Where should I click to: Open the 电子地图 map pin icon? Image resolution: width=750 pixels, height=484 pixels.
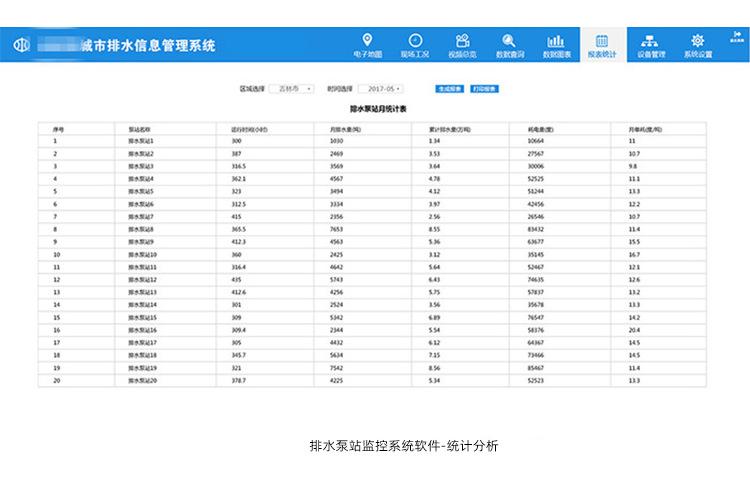pos(367,40)
